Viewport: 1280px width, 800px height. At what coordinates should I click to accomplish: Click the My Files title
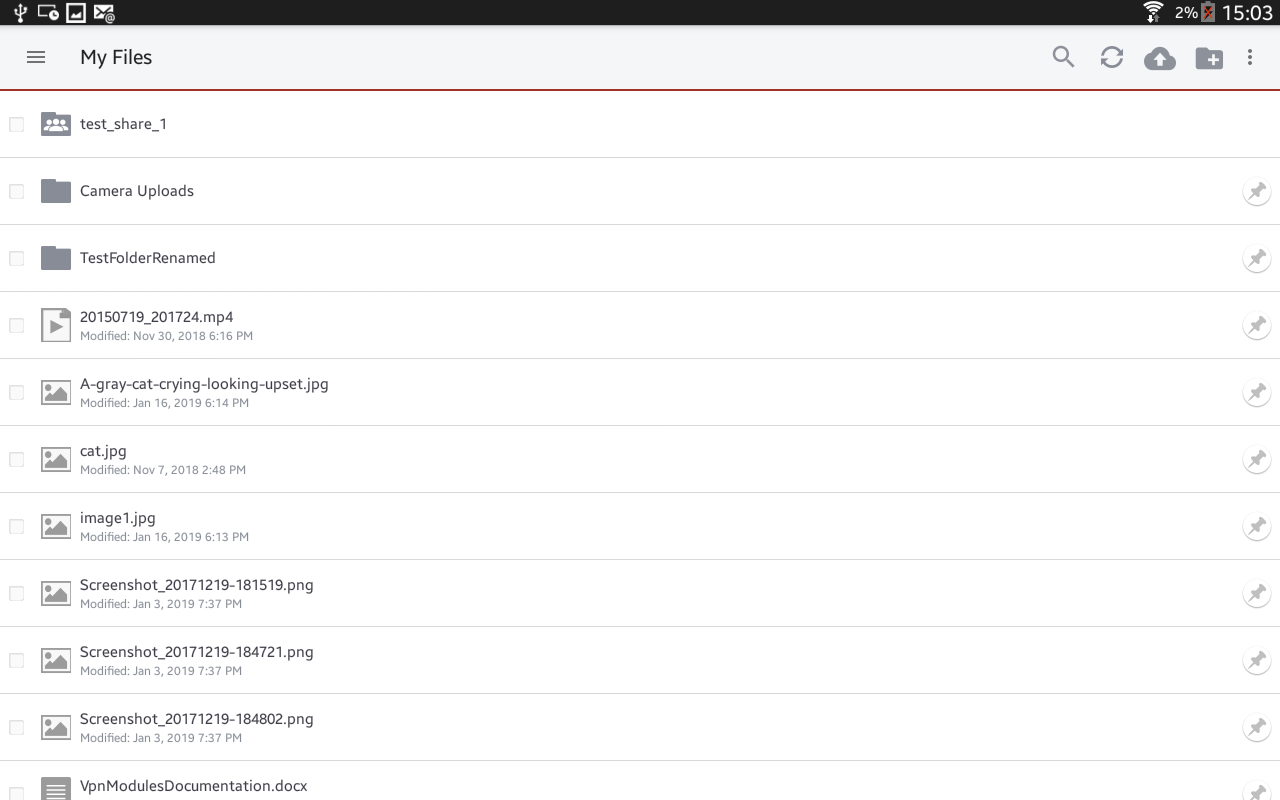(116, 58)
